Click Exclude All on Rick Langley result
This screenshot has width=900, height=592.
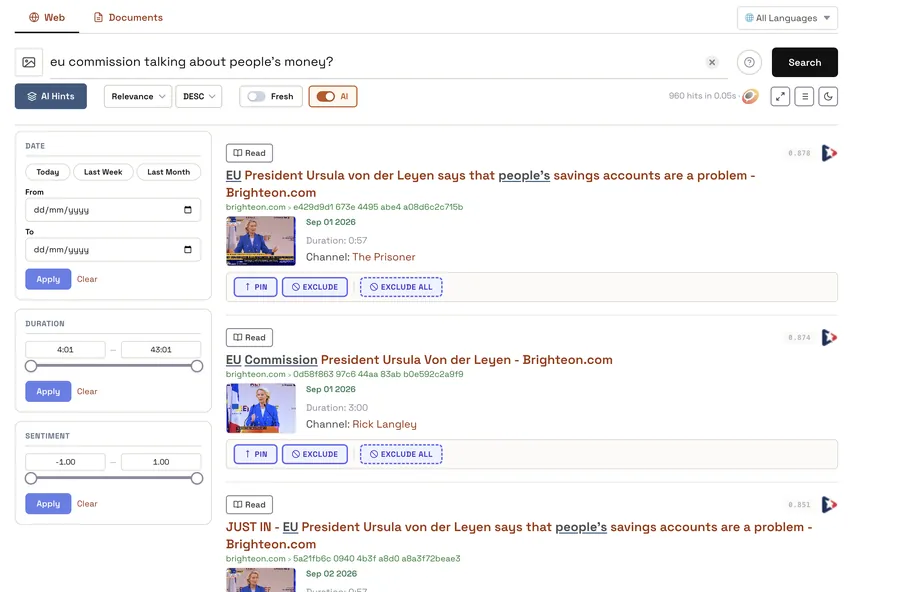coord(401,454)
